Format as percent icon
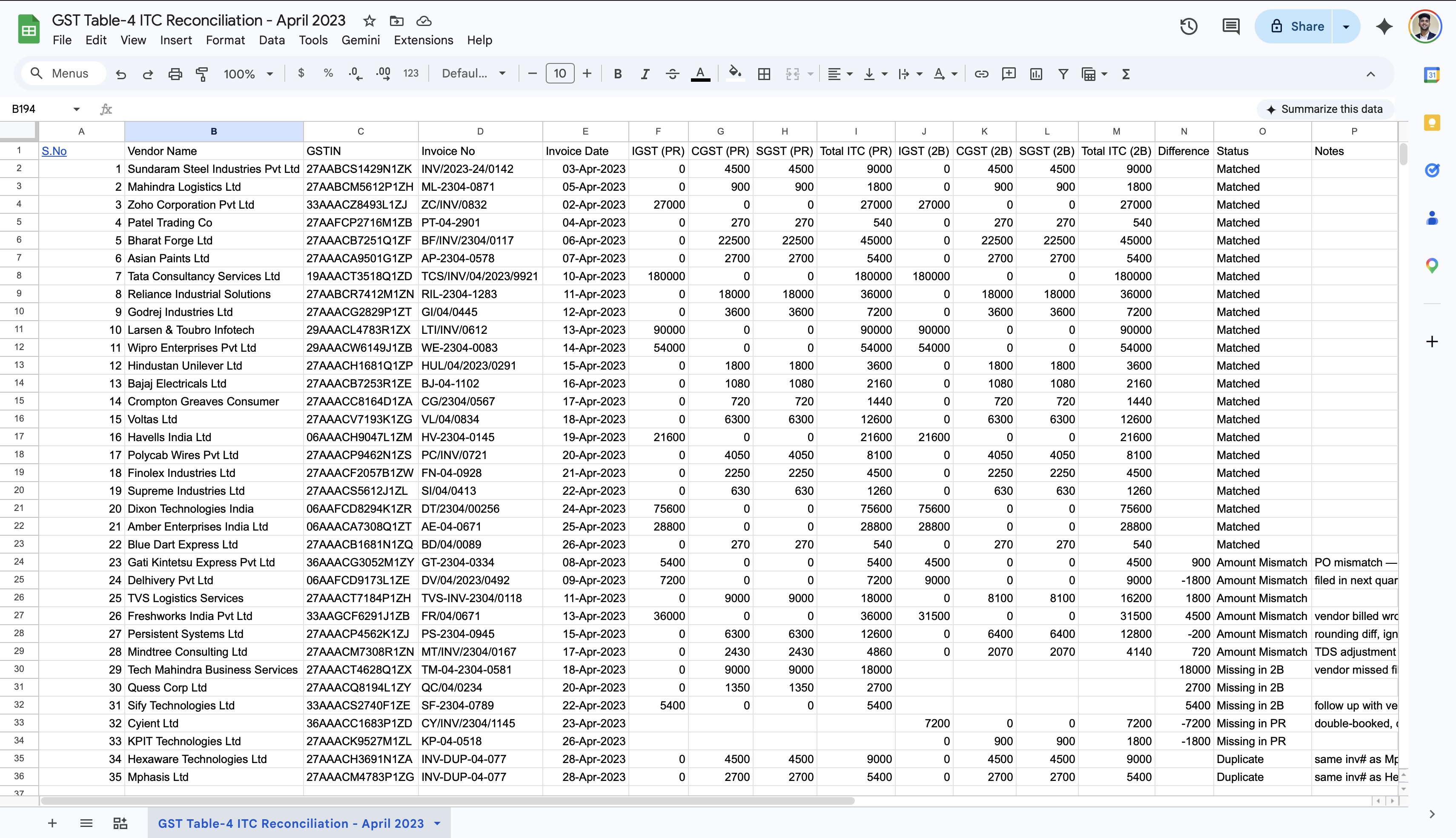This screenshot has height=838, width=1456. point(328,73)
